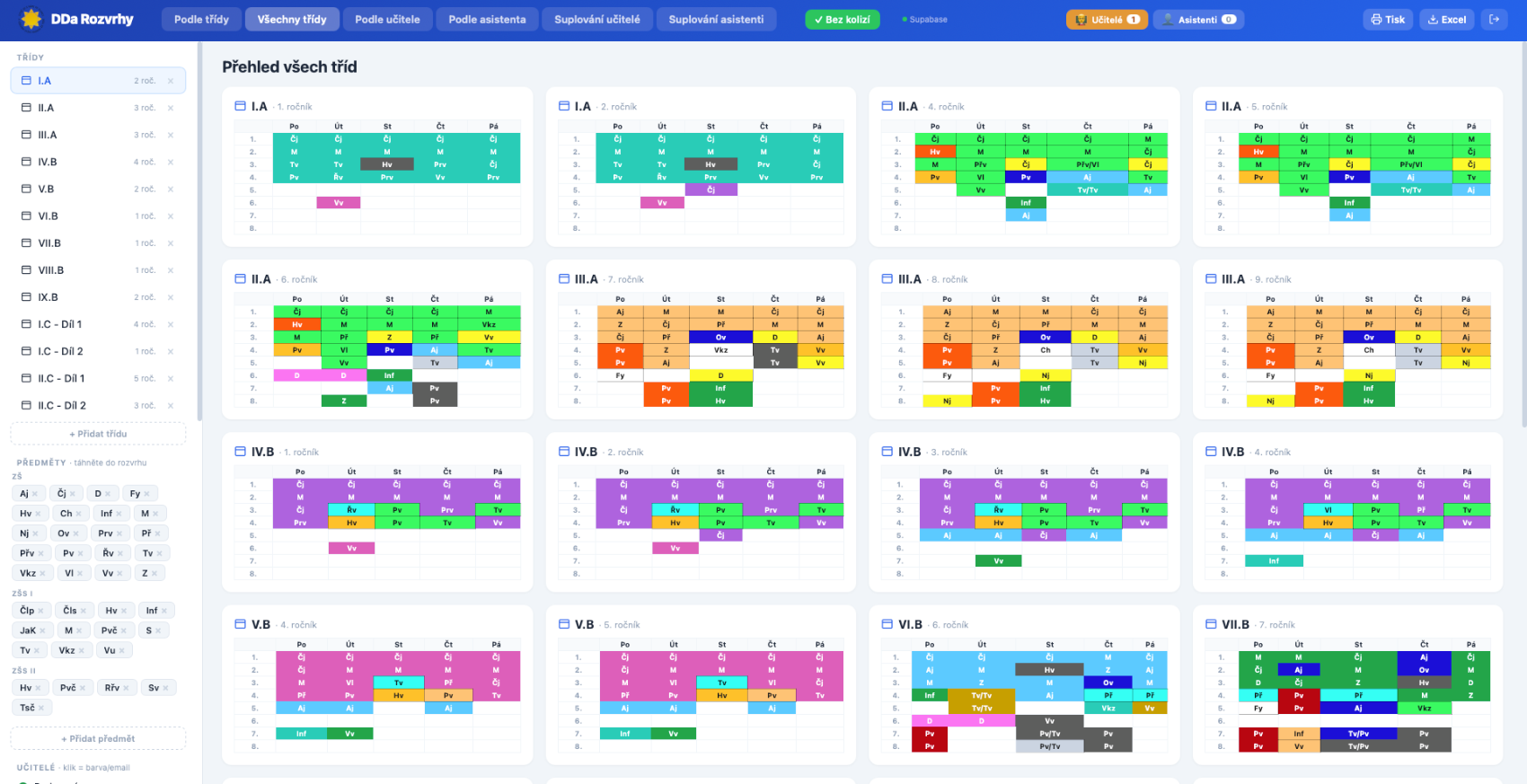The width and height of the screenshot is (1527, 784).
Task: Delete the Tsč subject chip
Action: (41, 708)
